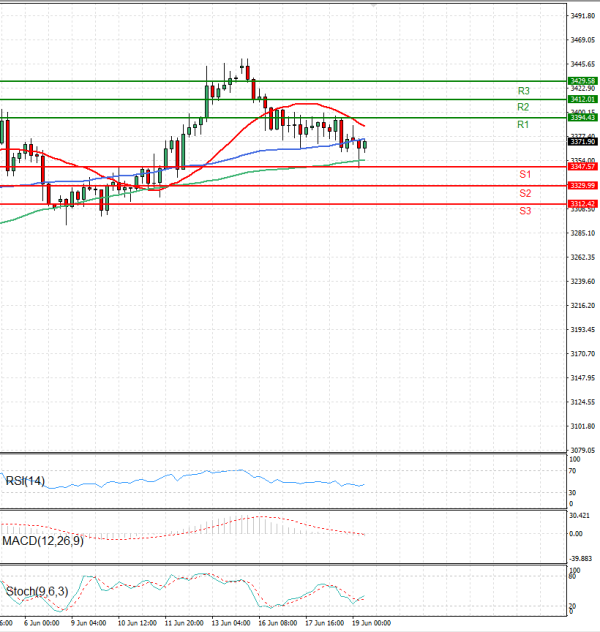The image size is (600, 632).
Task: Click the S2 support label
Action: (524, 193)
